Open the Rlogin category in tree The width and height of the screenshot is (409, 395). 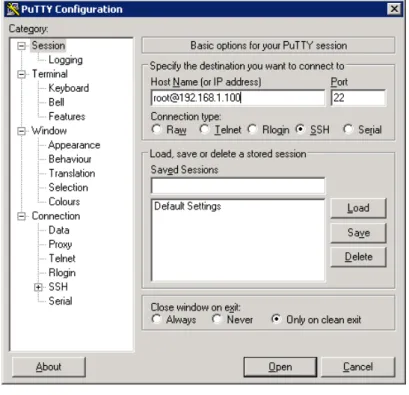pyautogui.click(x=62, y=273)
